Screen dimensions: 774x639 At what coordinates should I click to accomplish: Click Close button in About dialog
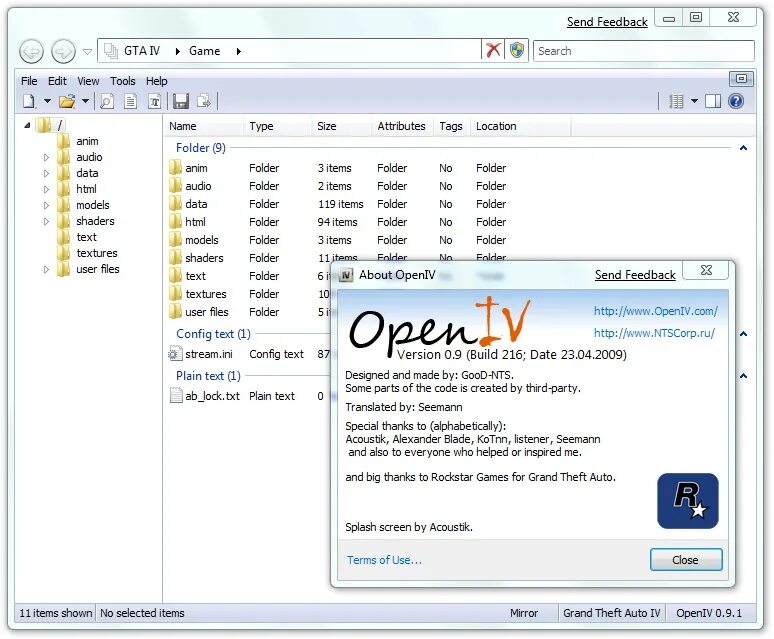click(x=686, y=560)
